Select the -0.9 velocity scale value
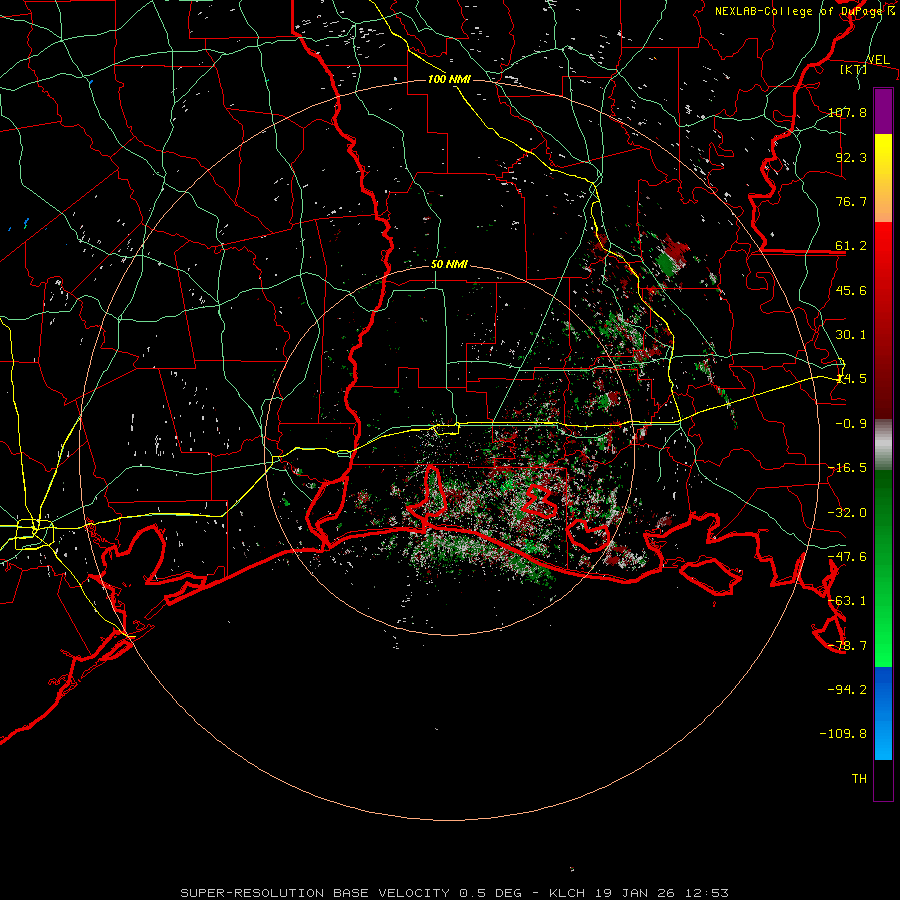The height and width of the screenshot is (900, 900). coord(851,424)
